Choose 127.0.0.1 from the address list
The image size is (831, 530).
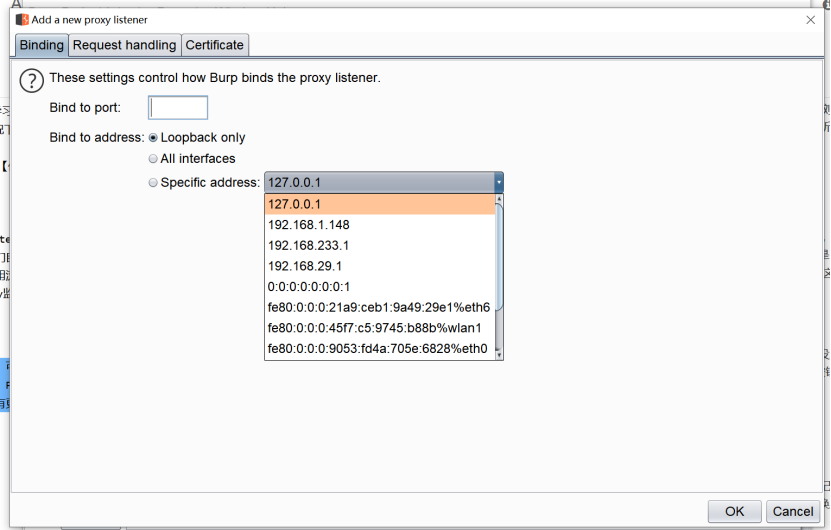[380, 204]
